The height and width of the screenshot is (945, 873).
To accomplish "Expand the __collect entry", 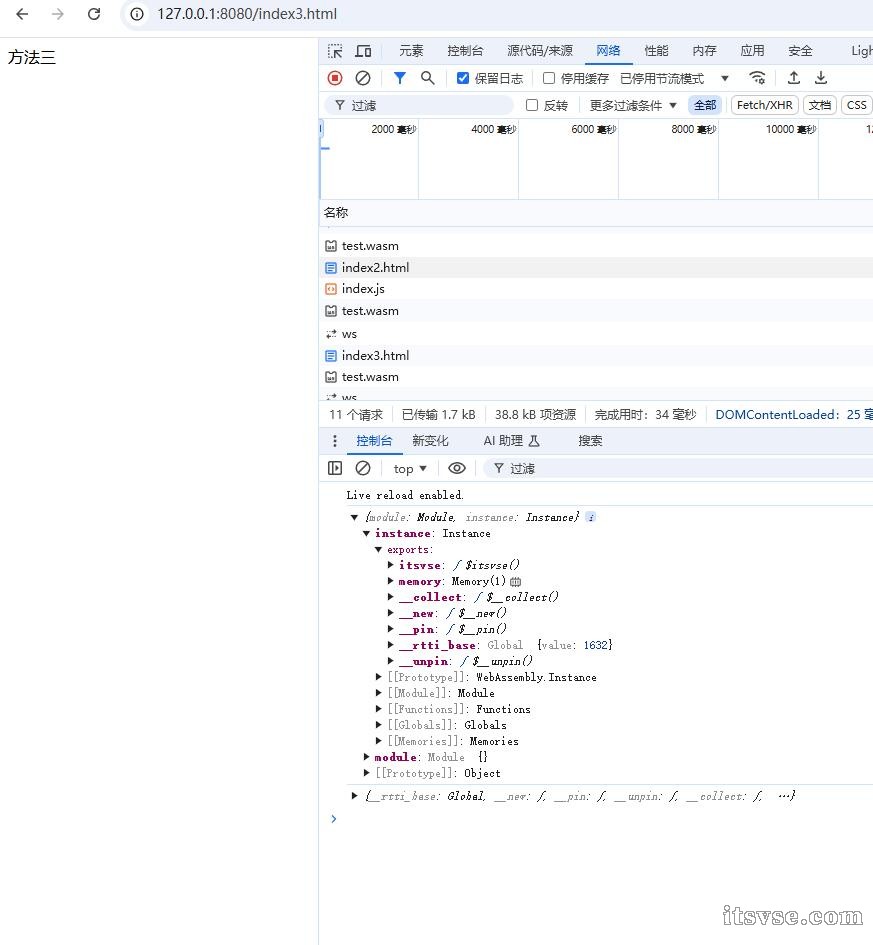I will (x=390, y=597).
